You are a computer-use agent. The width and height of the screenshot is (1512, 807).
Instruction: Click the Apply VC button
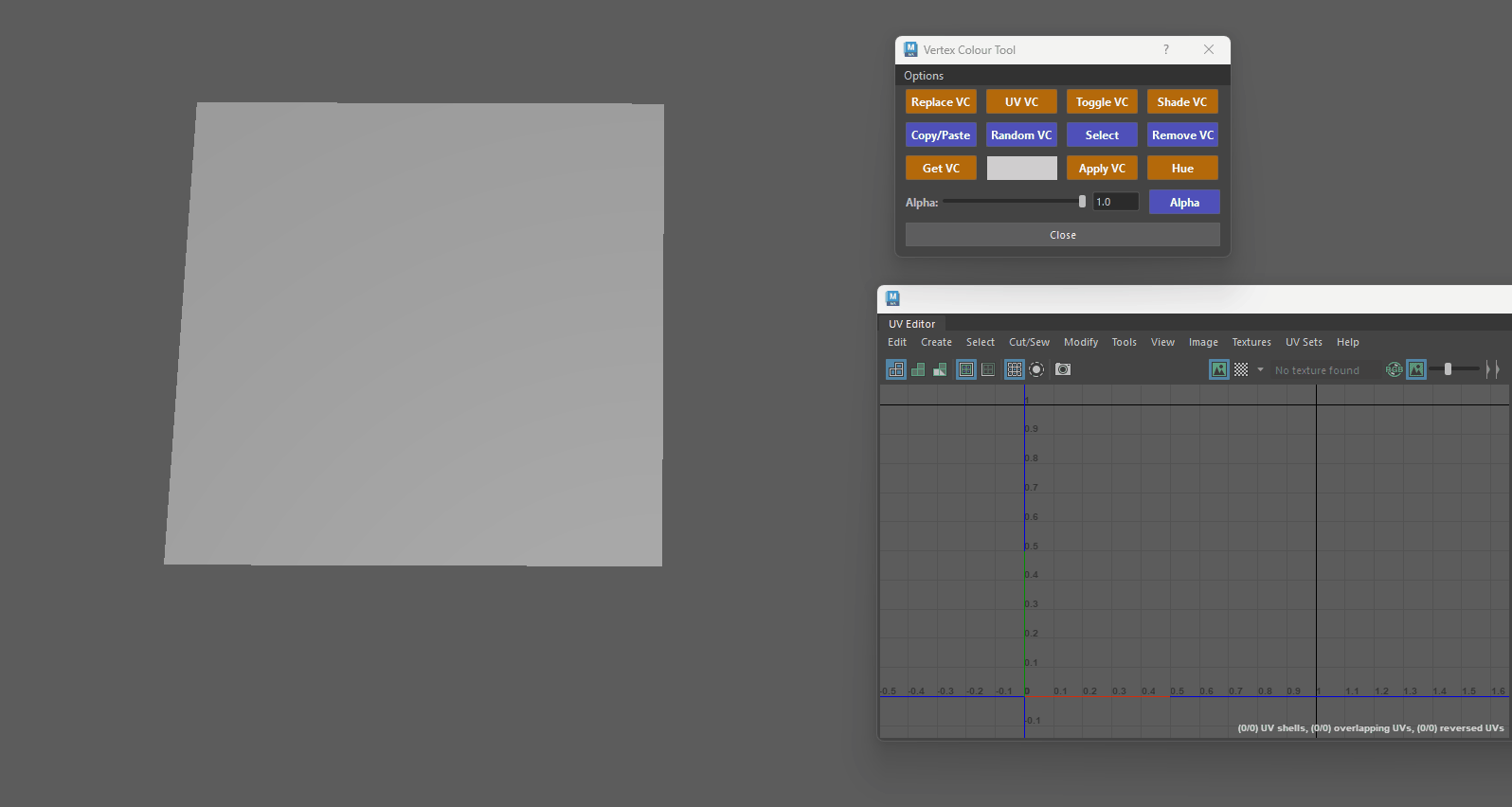[1102, 169]
